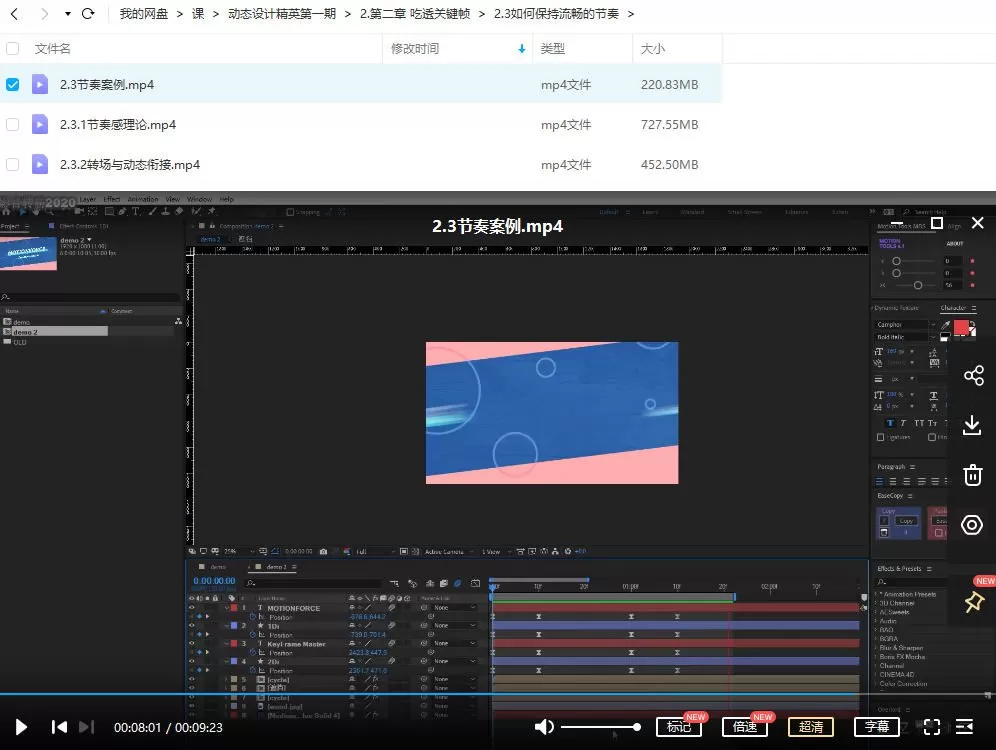Switch to the Character tab
Image resolution: width=996 pixels, height=750 pixels.
pos(952,308)
